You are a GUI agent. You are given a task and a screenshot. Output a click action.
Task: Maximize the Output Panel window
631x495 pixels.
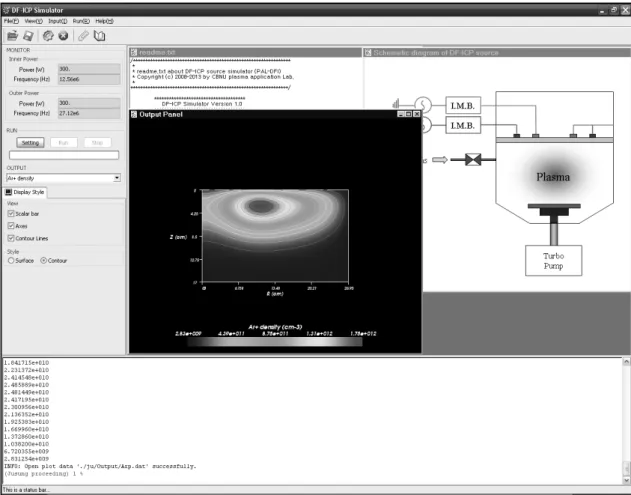(408, 114)
